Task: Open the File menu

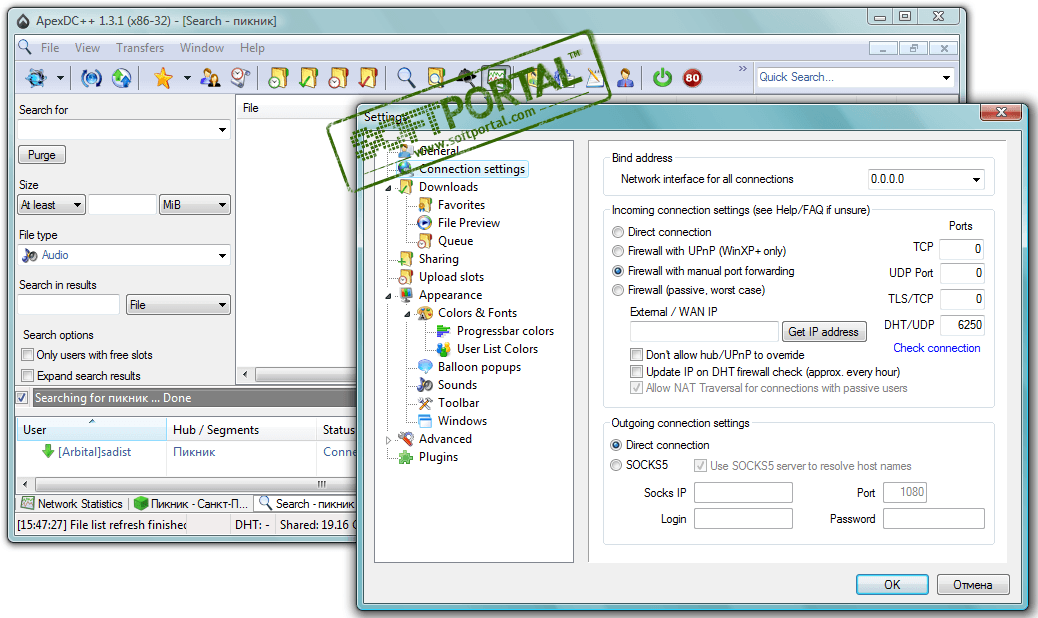Action: tap(50, 48)
